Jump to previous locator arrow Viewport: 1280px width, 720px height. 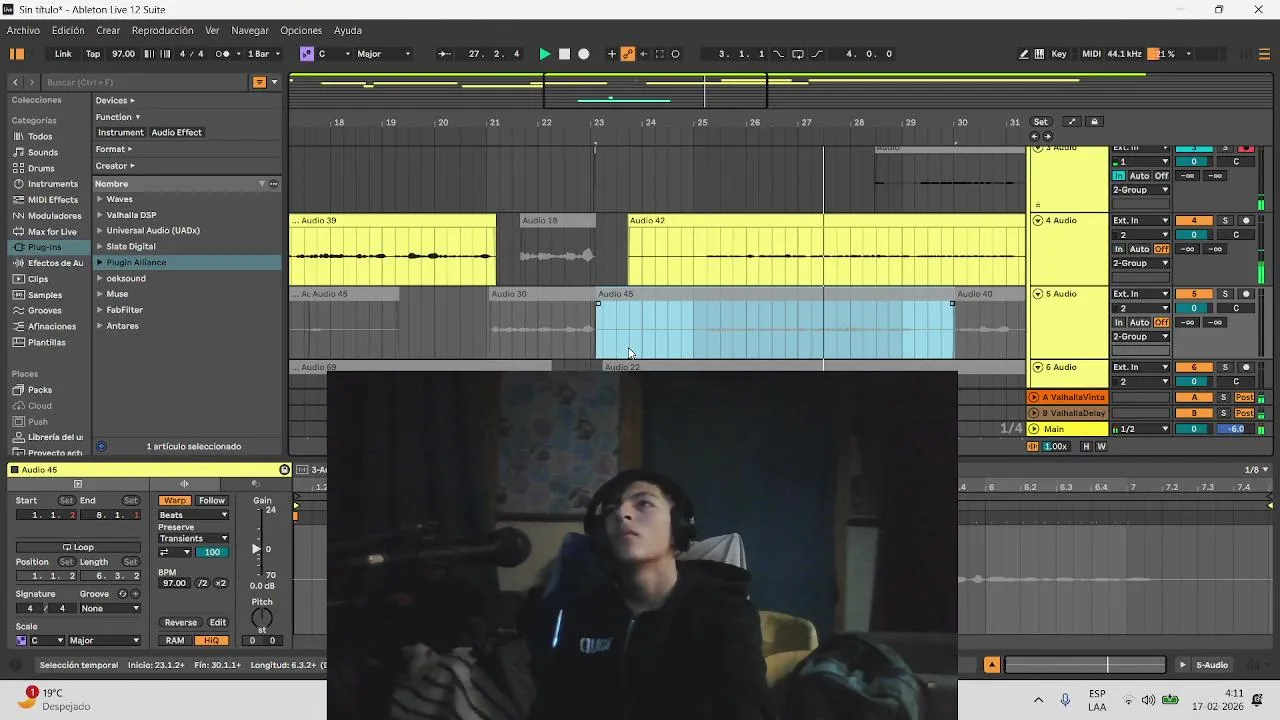(x=1036, y=136)
